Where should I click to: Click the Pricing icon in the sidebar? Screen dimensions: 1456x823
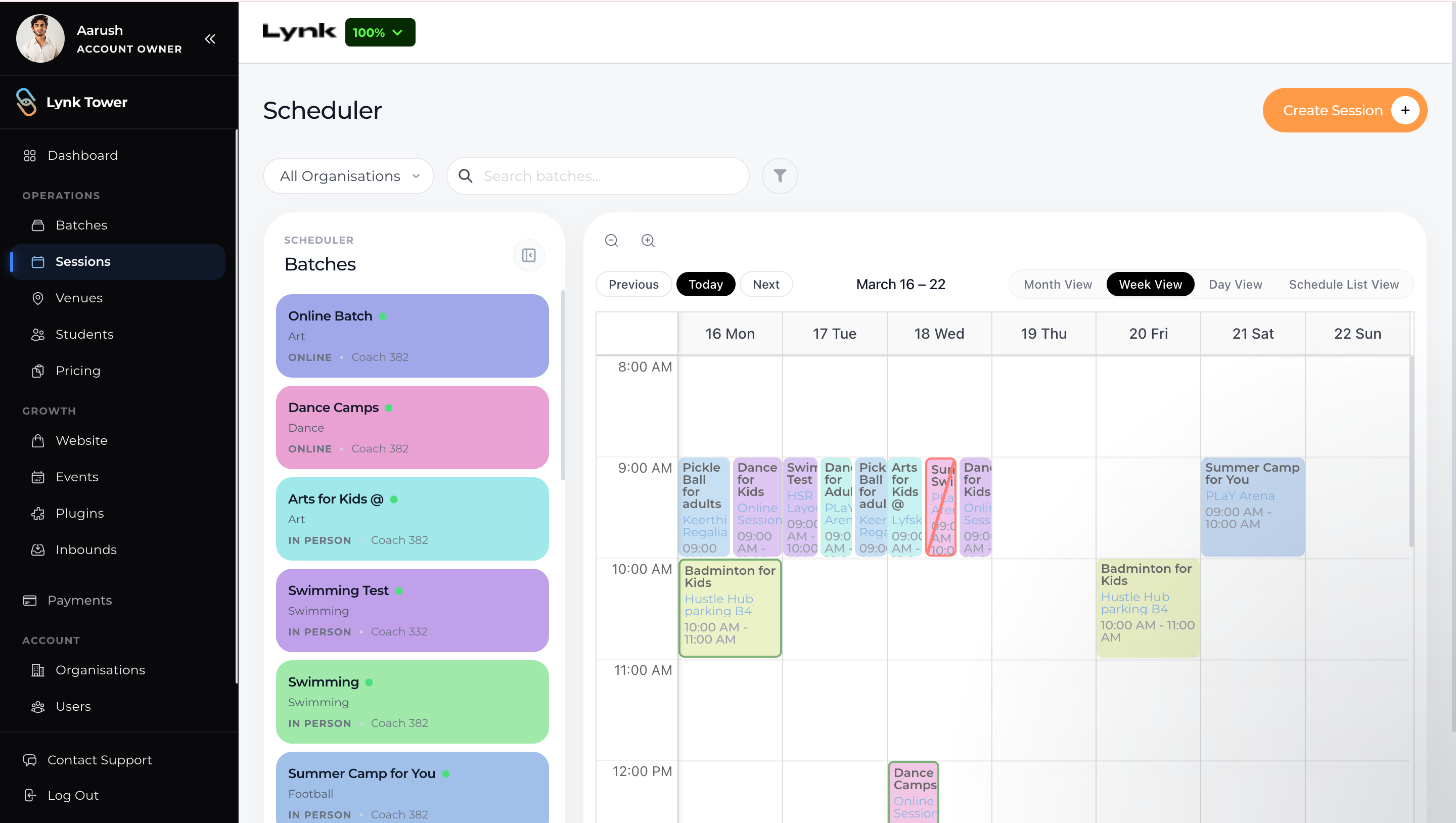tap(38, 371)
